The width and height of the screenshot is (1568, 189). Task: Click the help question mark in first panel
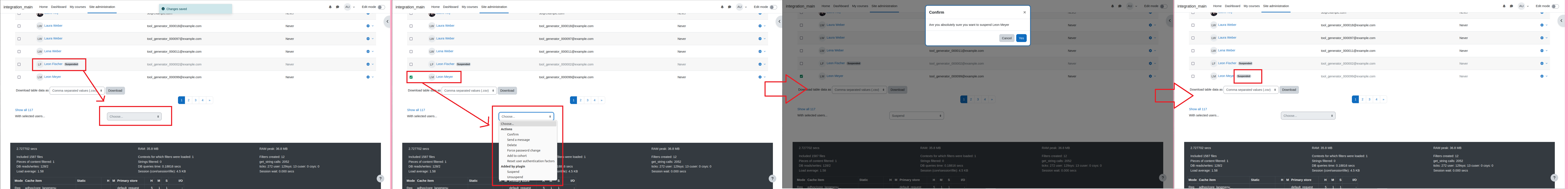380,179
